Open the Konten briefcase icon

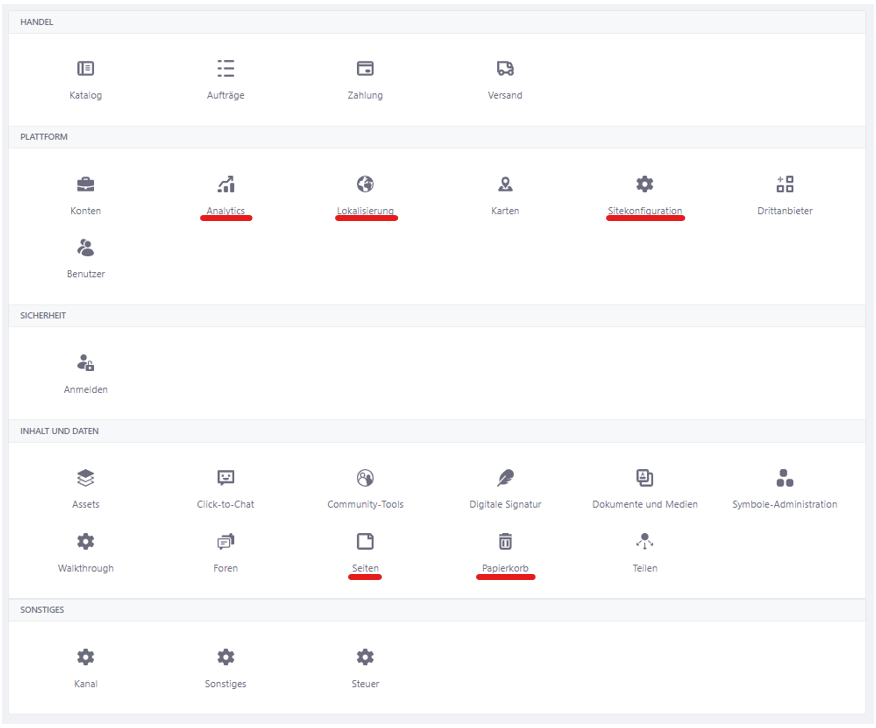(x=85, y=184)
